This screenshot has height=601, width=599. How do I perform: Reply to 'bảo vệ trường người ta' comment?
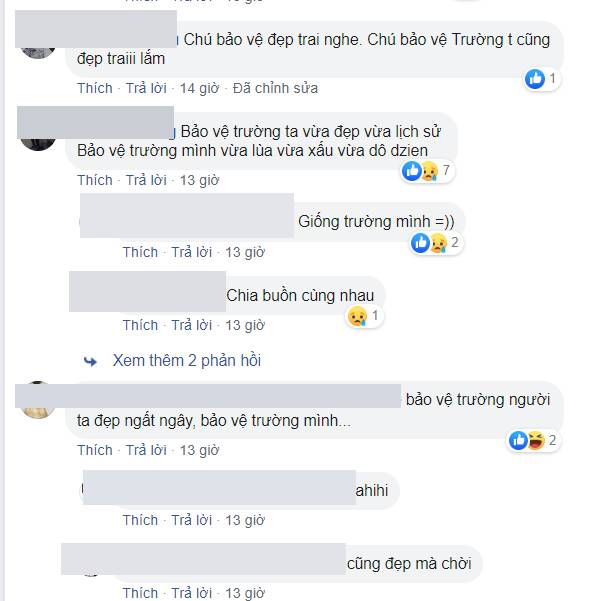pos(146,450)
